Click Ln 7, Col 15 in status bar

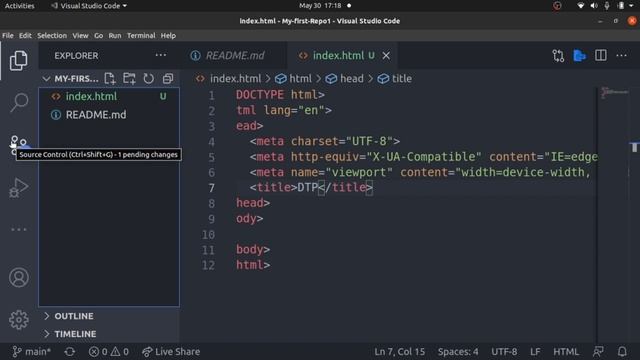tap(400, 351)
